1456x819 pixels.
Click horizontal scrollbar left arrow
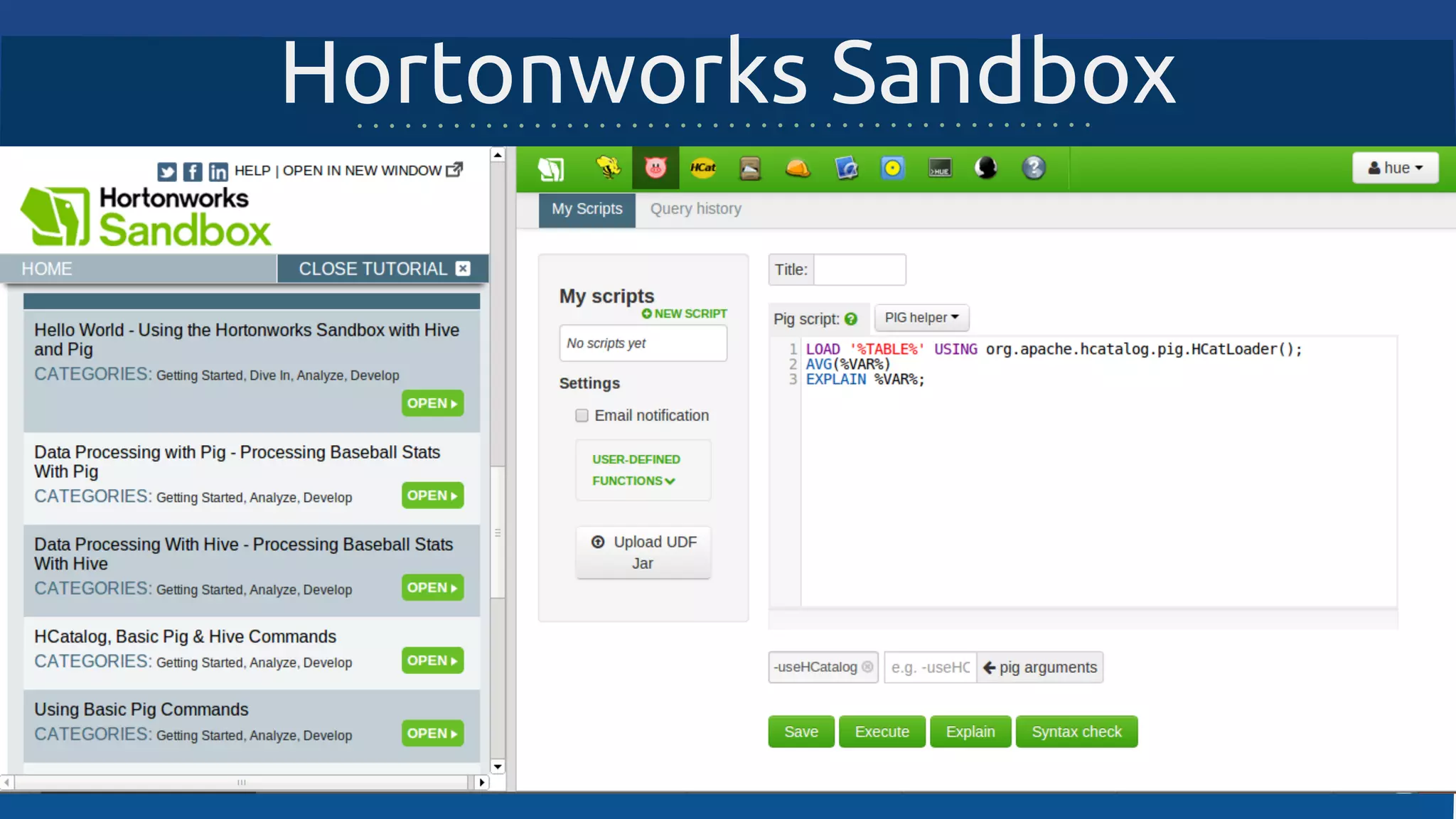[x=6, y=782]
